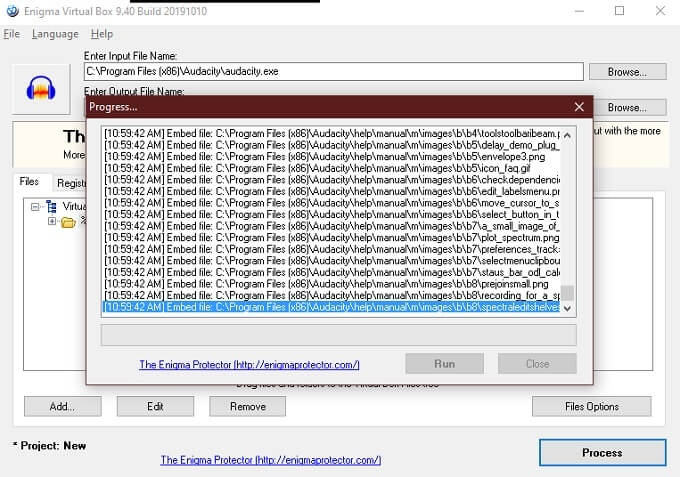
Task: Select the preferences_track log line
Action: click(x=332, y=249)
